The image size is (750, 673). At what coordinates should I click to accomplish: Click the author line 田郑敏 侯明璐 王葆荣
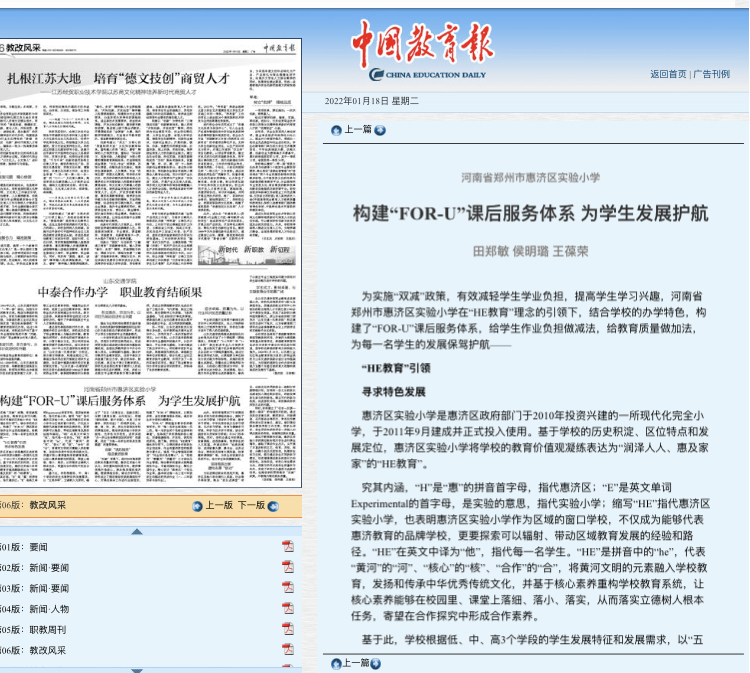click(530, 251)
